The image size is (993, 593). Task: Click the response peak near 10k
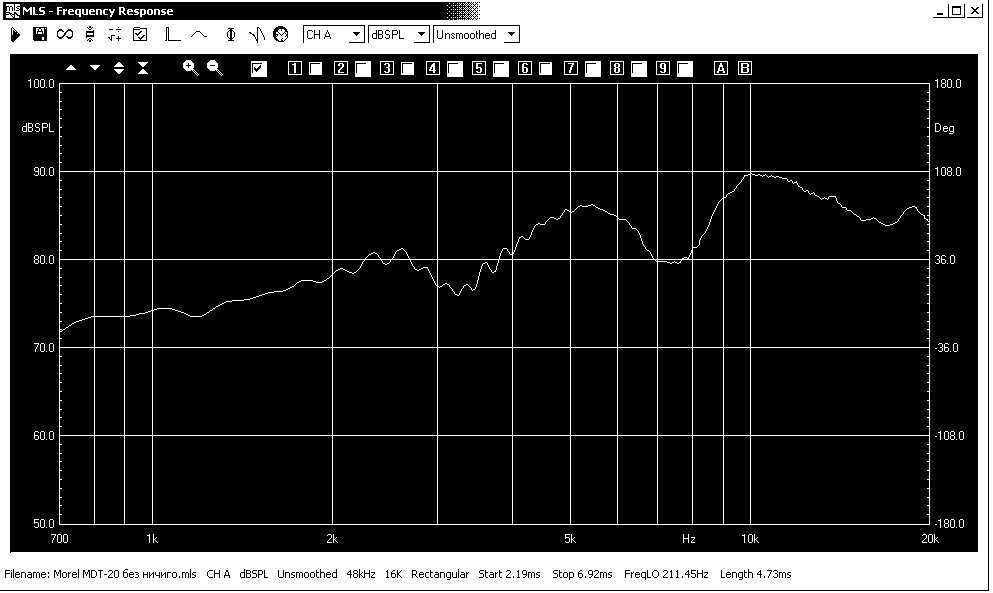pyautogui.click(x=751, y=174)
